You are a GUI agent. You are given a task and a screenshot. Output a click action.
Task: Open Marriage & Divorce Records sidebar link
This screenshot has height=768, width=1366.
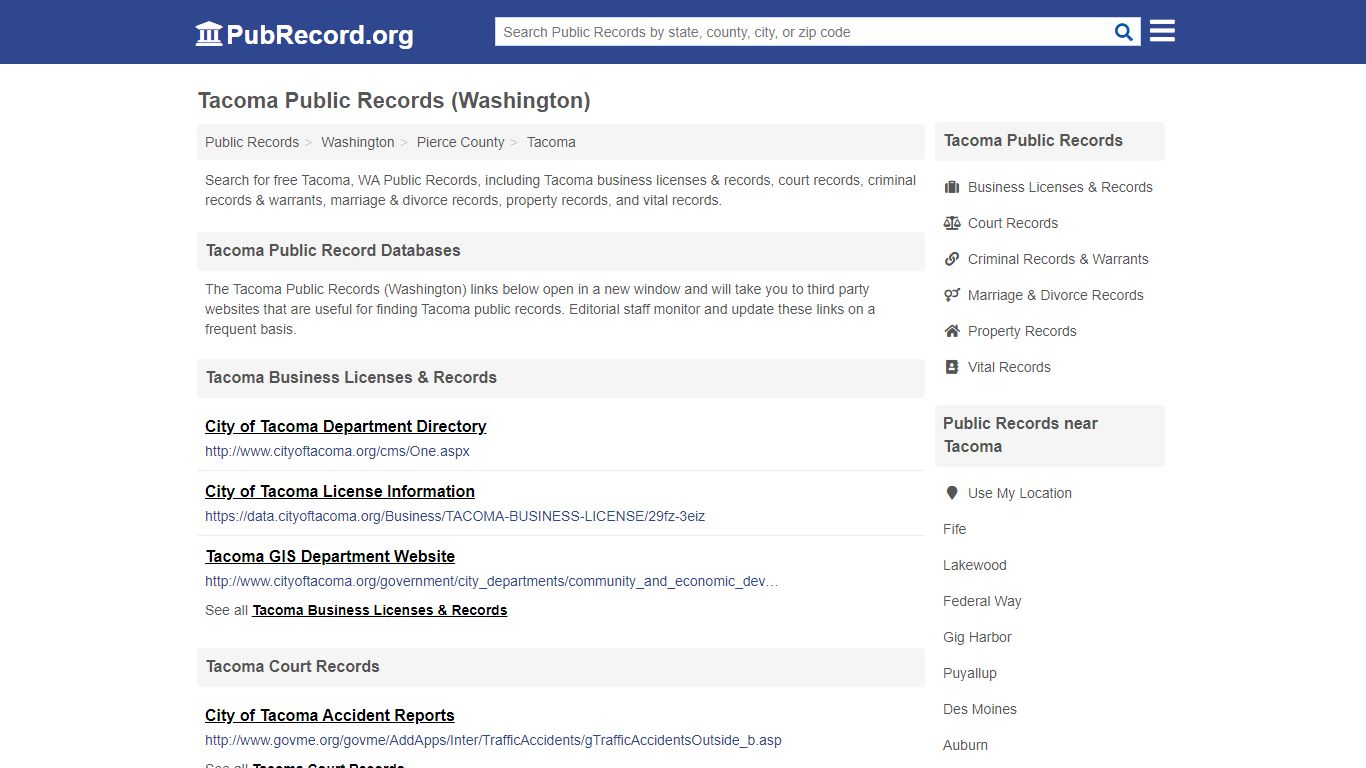[x=1056, y=295]
